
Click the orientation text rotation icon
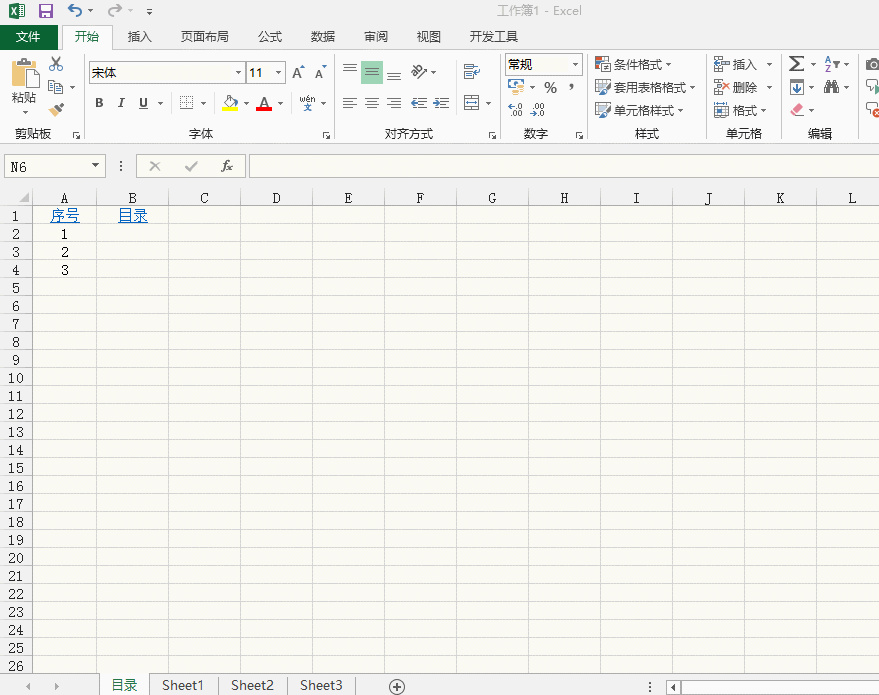pyautogui.click(x=419, y=71)
